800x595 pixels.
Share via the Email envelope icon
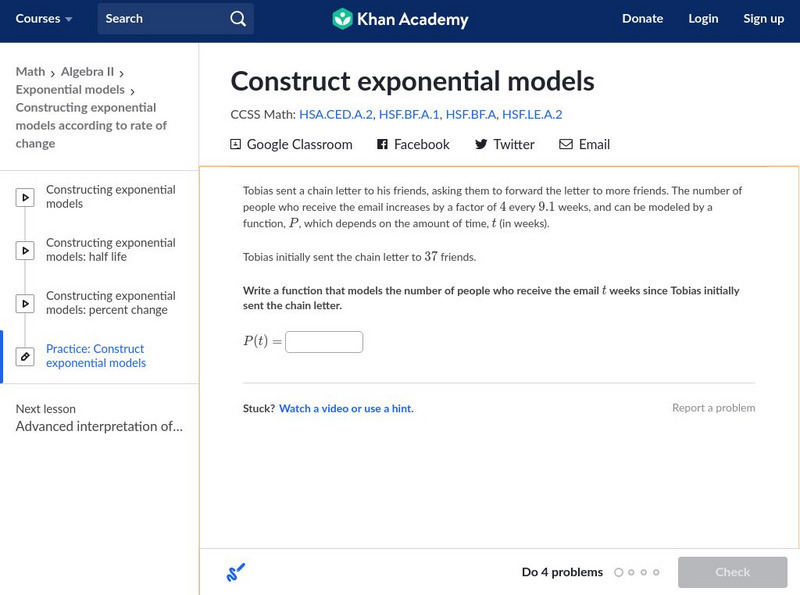(x=566, y=144)
